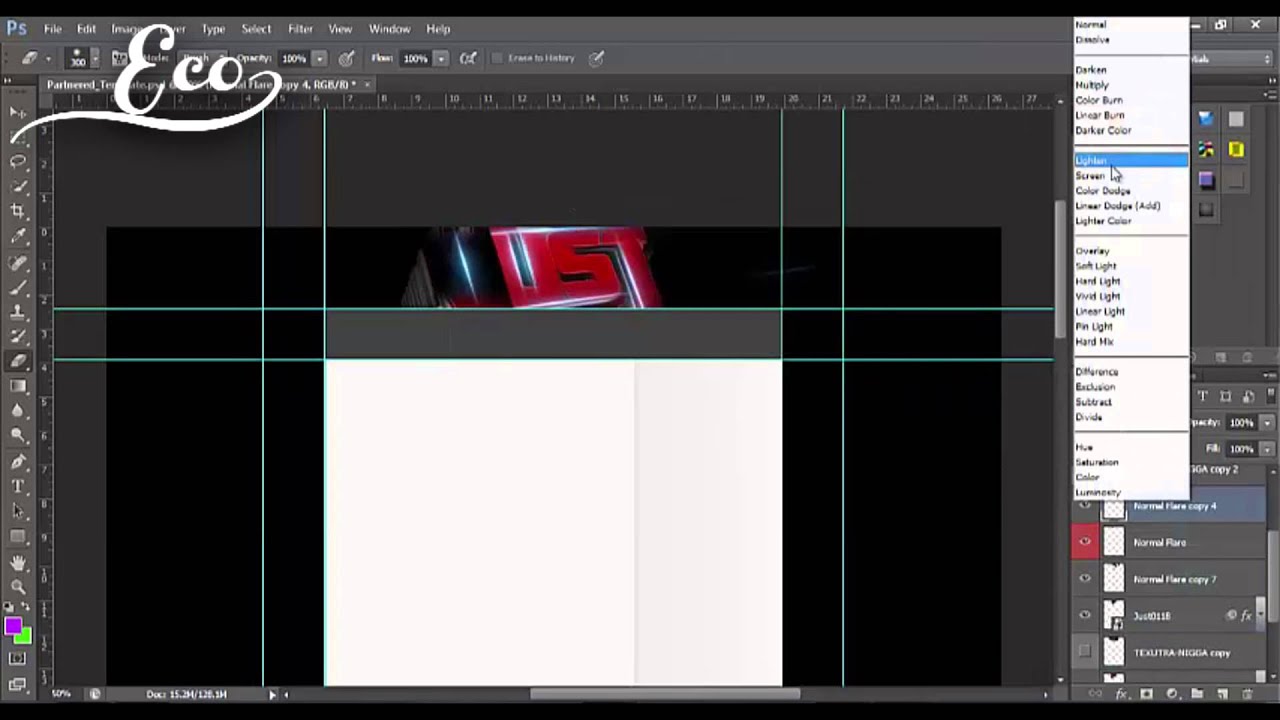
Task: Select the Dodge tool
Action: coord(18,436)
